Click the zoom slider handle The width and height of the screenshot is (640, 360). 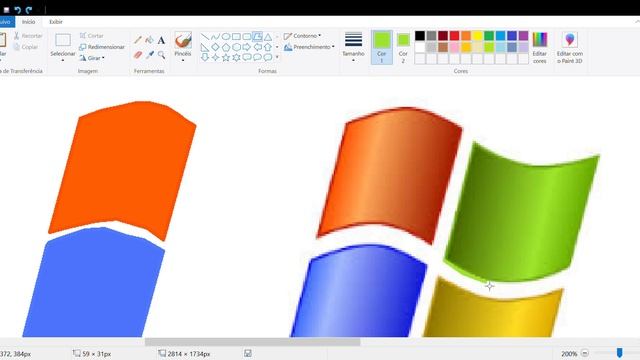[x=620, y=353]
